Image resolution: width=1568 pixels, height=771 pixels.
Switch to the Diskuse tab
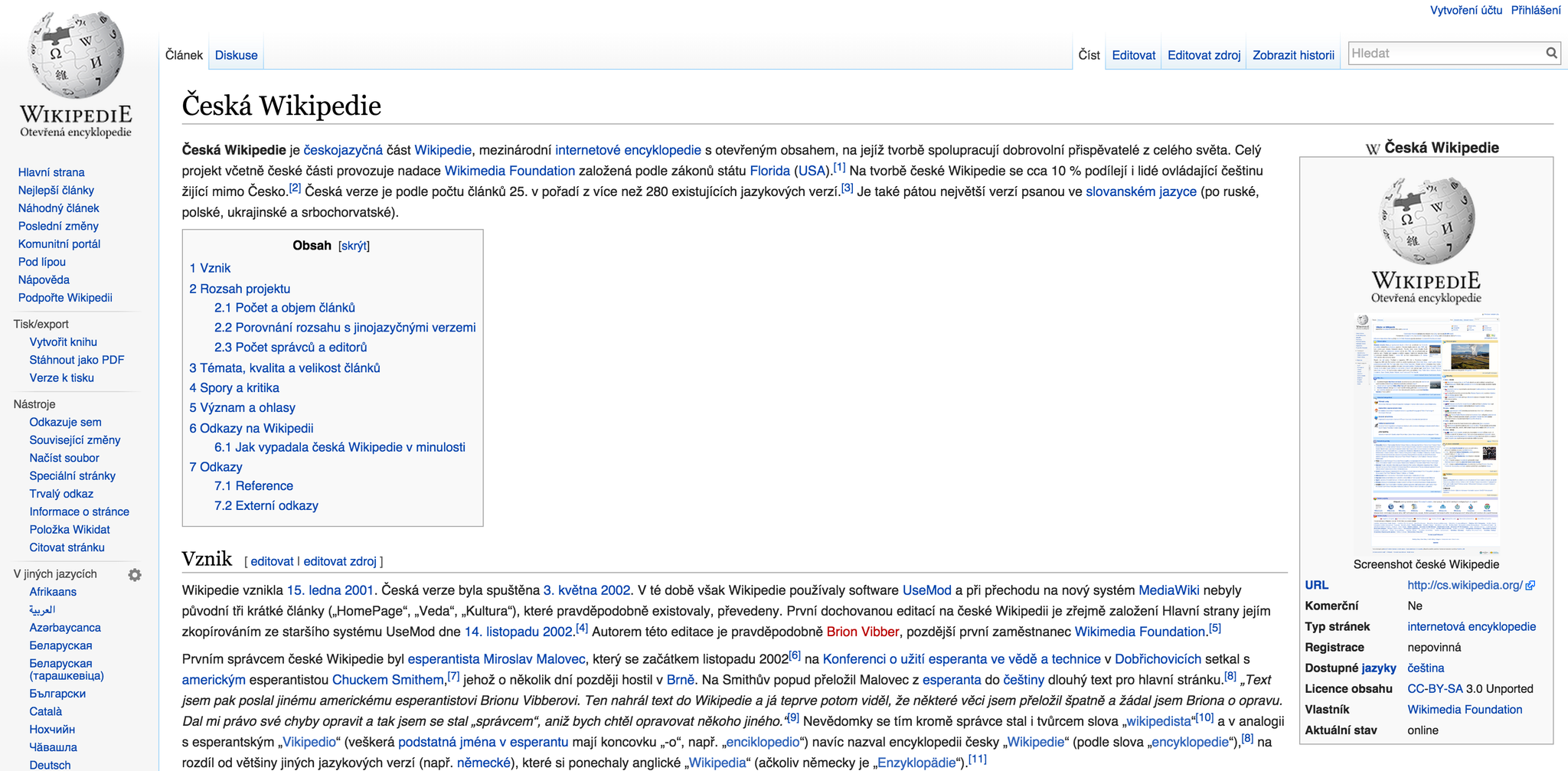(x=236, y=55)
